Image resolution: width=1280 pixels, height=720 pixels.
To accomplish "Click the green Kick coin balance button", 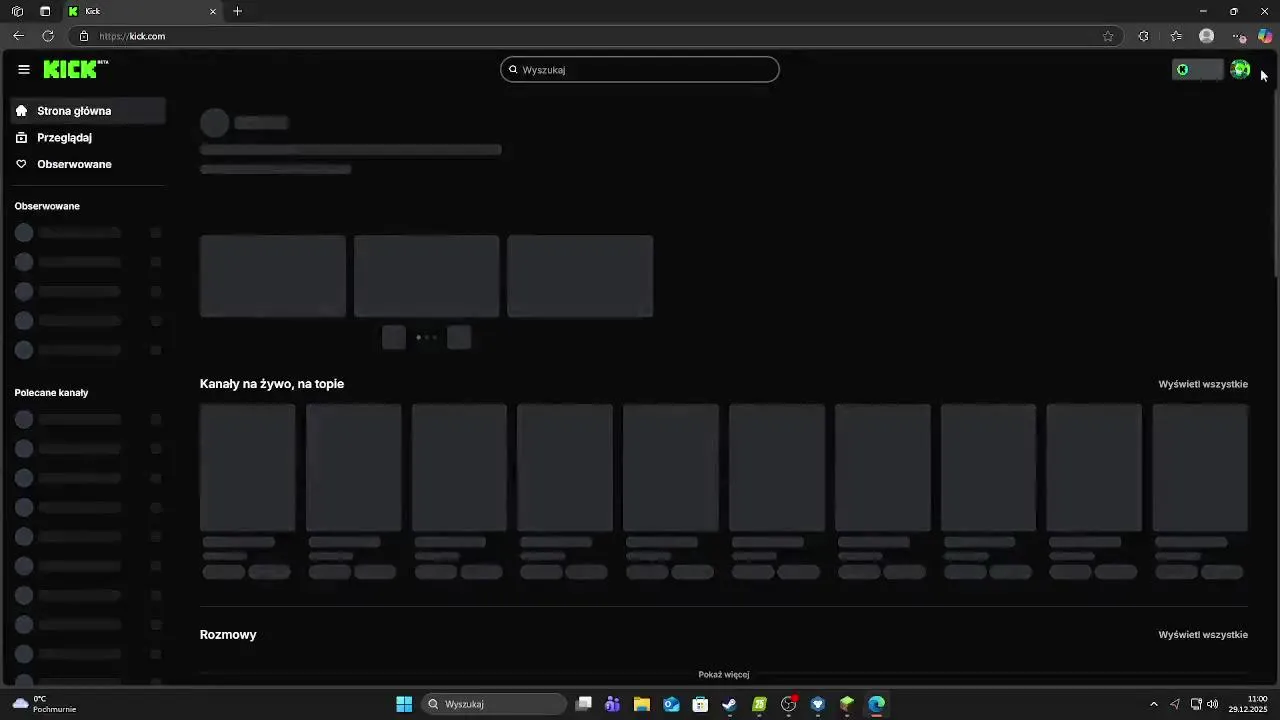I will point(1198,69).
